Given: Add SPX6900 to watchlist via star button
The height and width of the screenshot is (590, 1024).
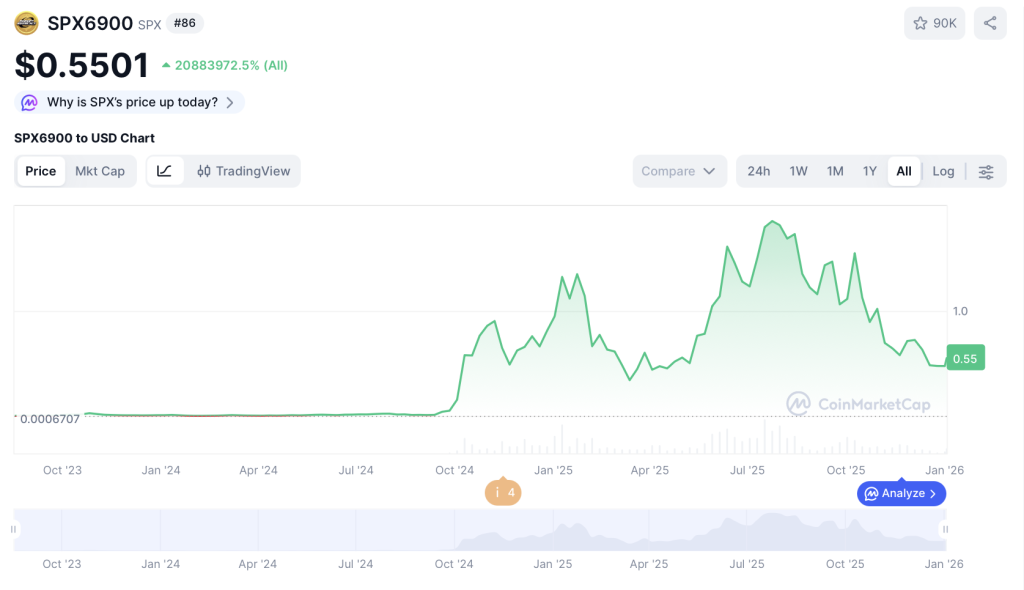Looking at the screenshot, I should 934,23.
